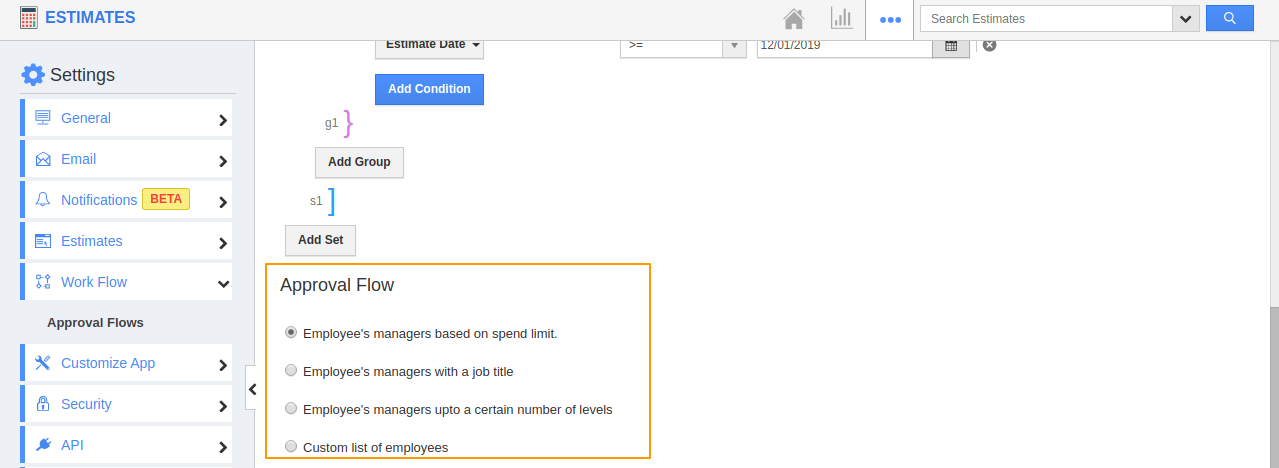The height and width of the screenshot is (468, 1279).
Task: Open the date picker calendar icon
Action: (951, 46)
